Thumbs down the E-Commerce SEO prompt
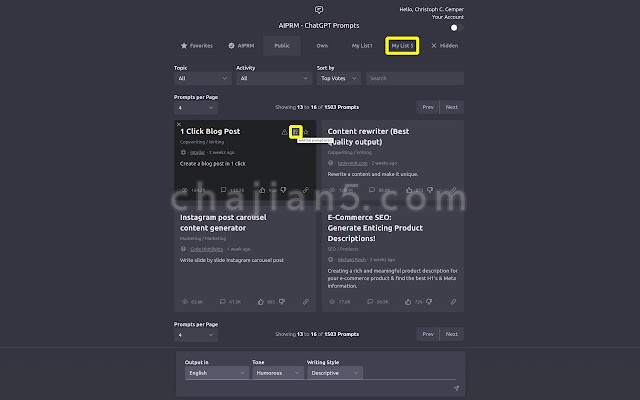 point(429,302)
